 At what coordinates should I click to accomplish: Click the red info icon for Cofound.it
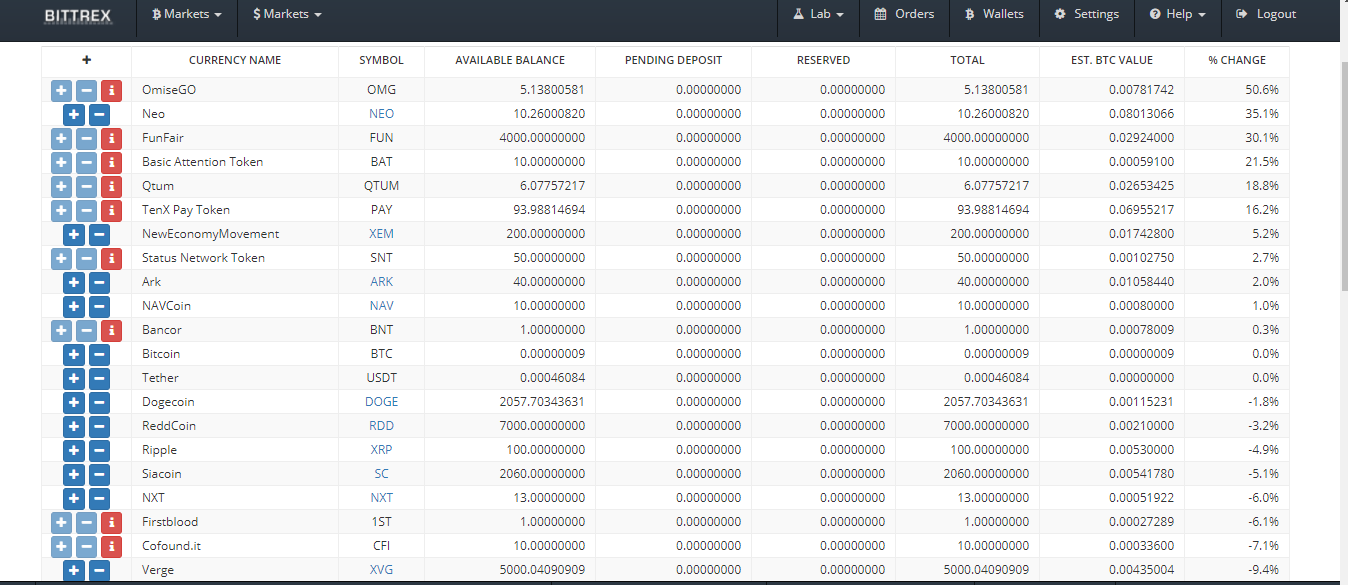point(112,546)
